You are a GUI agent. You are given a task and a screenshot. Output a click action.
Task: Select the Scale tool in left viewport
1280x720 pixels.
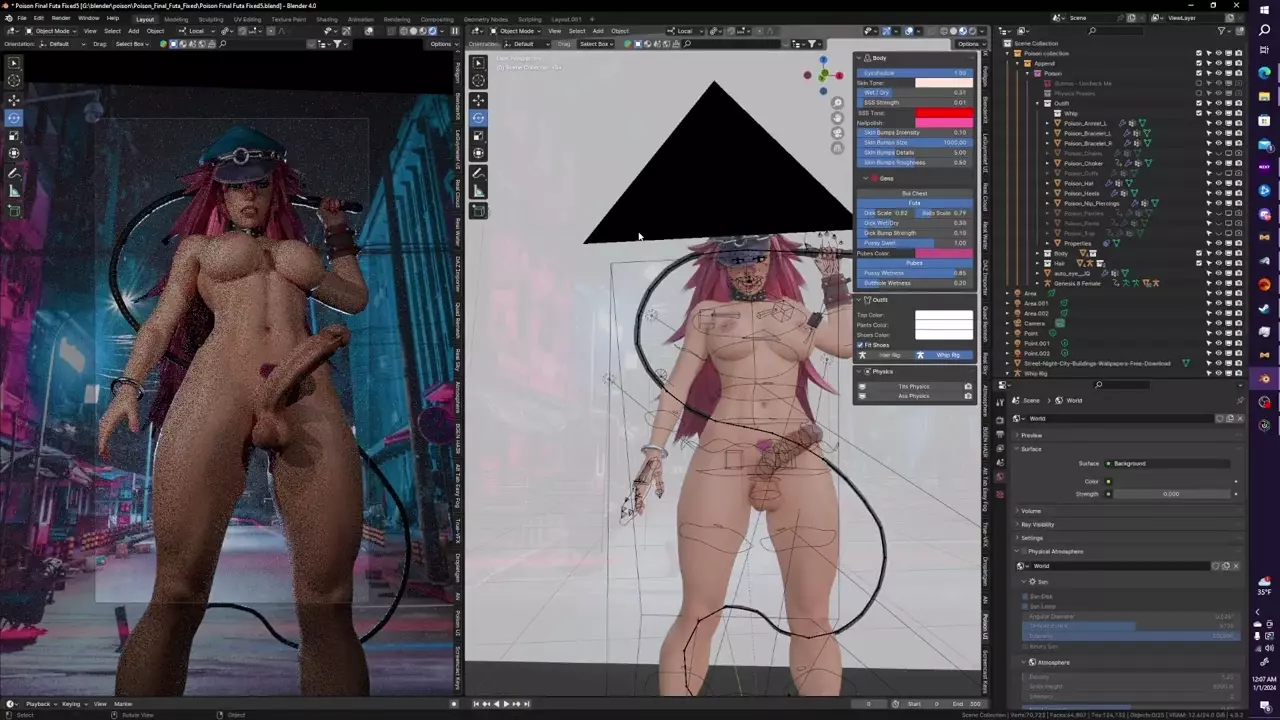pos(14,136)
